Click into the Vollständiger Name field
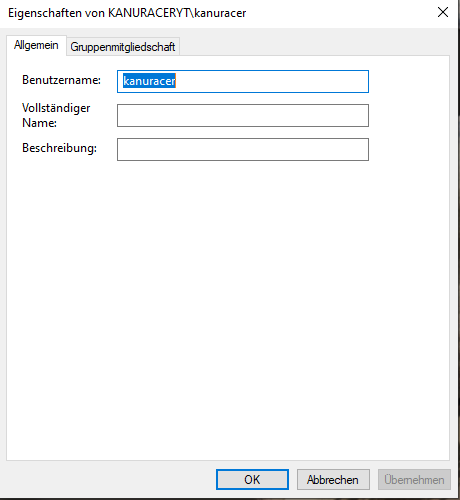 [x=243, y=115]
